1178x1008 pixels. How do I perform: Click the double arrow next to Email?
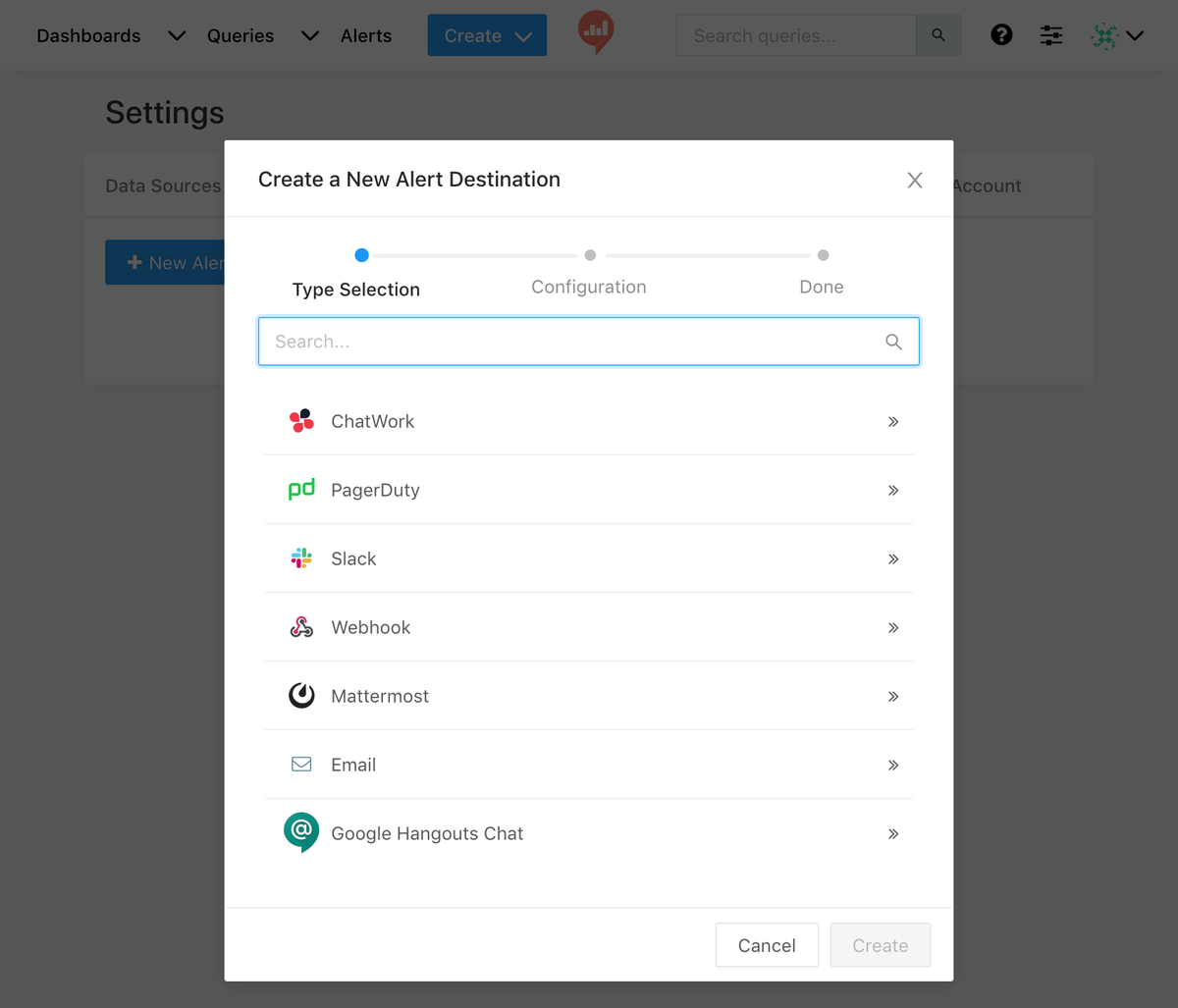893,765
